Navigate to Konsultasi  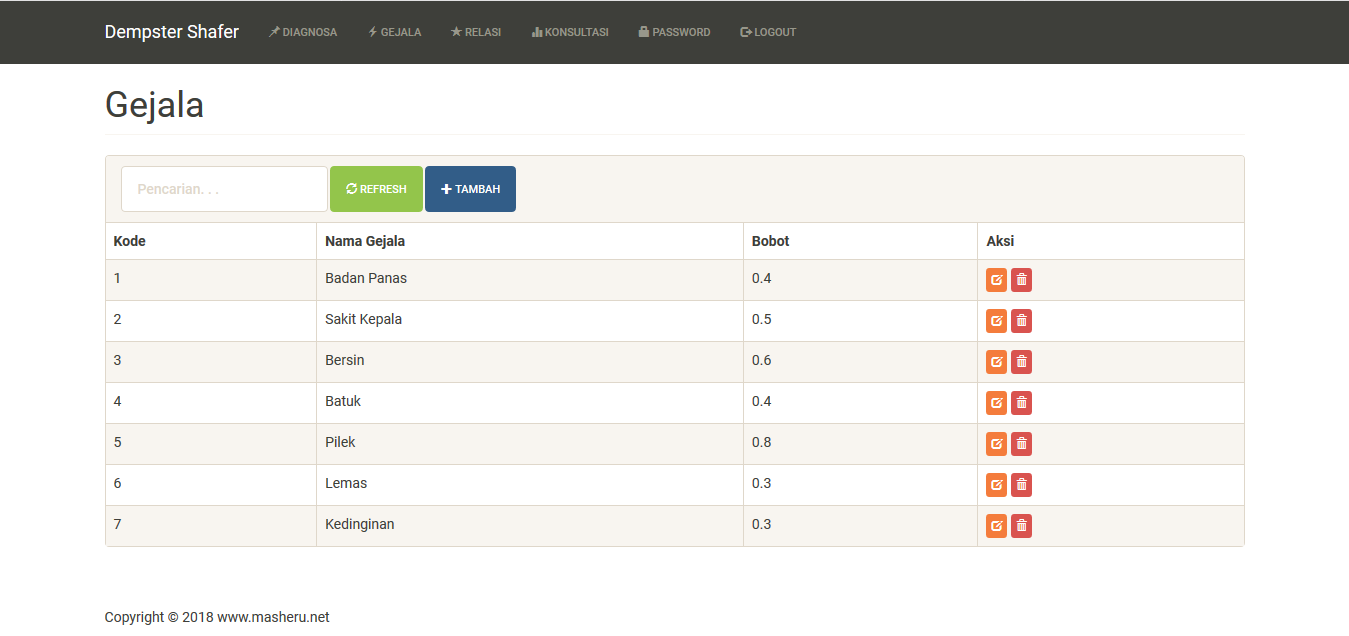pos(570,32)
